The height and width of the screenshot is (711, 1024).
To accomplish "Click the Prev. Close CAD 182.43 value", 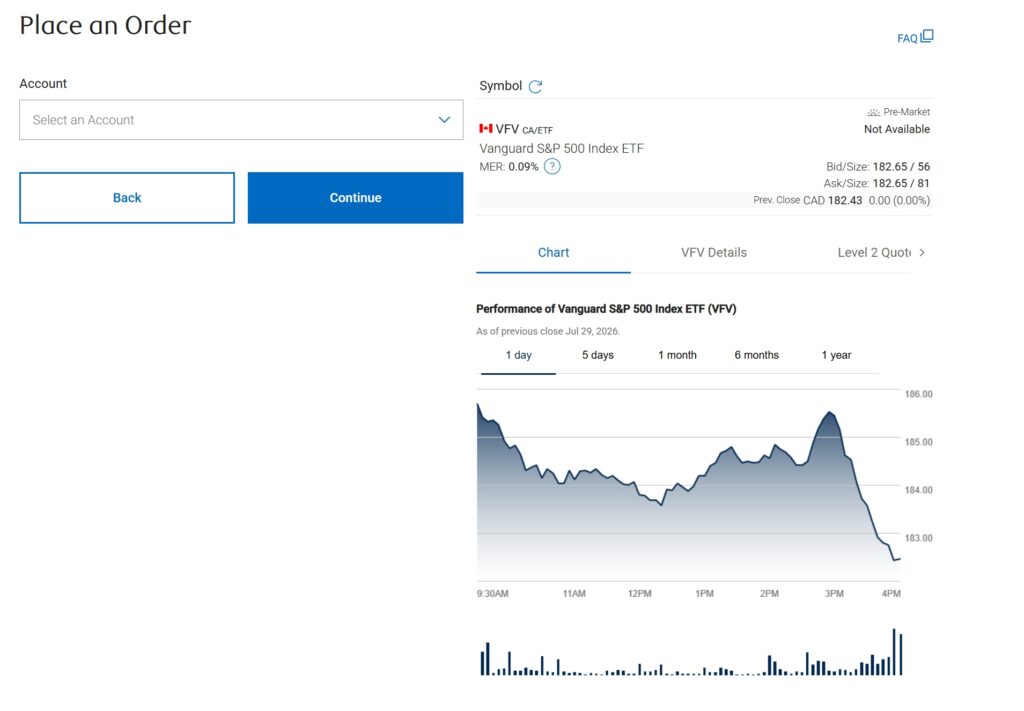I will pos(833,200).
